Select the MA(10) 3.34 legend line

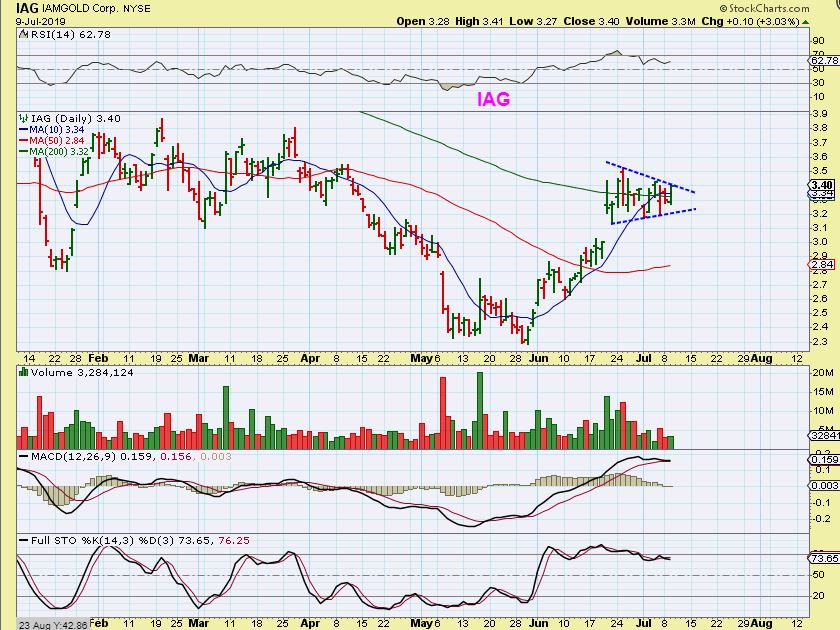(52, 130)
